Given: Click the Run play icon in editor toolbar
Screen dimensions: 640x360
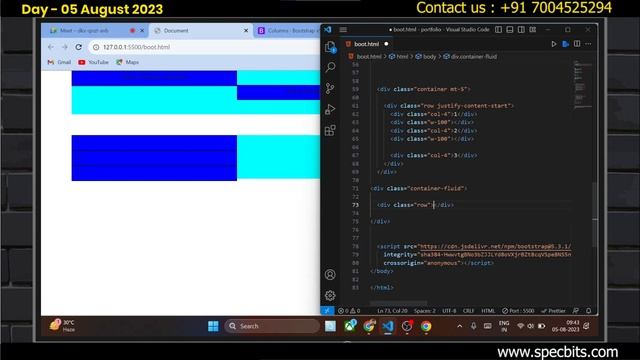Looking at the screenshot, I should click(x=553, y=44).
